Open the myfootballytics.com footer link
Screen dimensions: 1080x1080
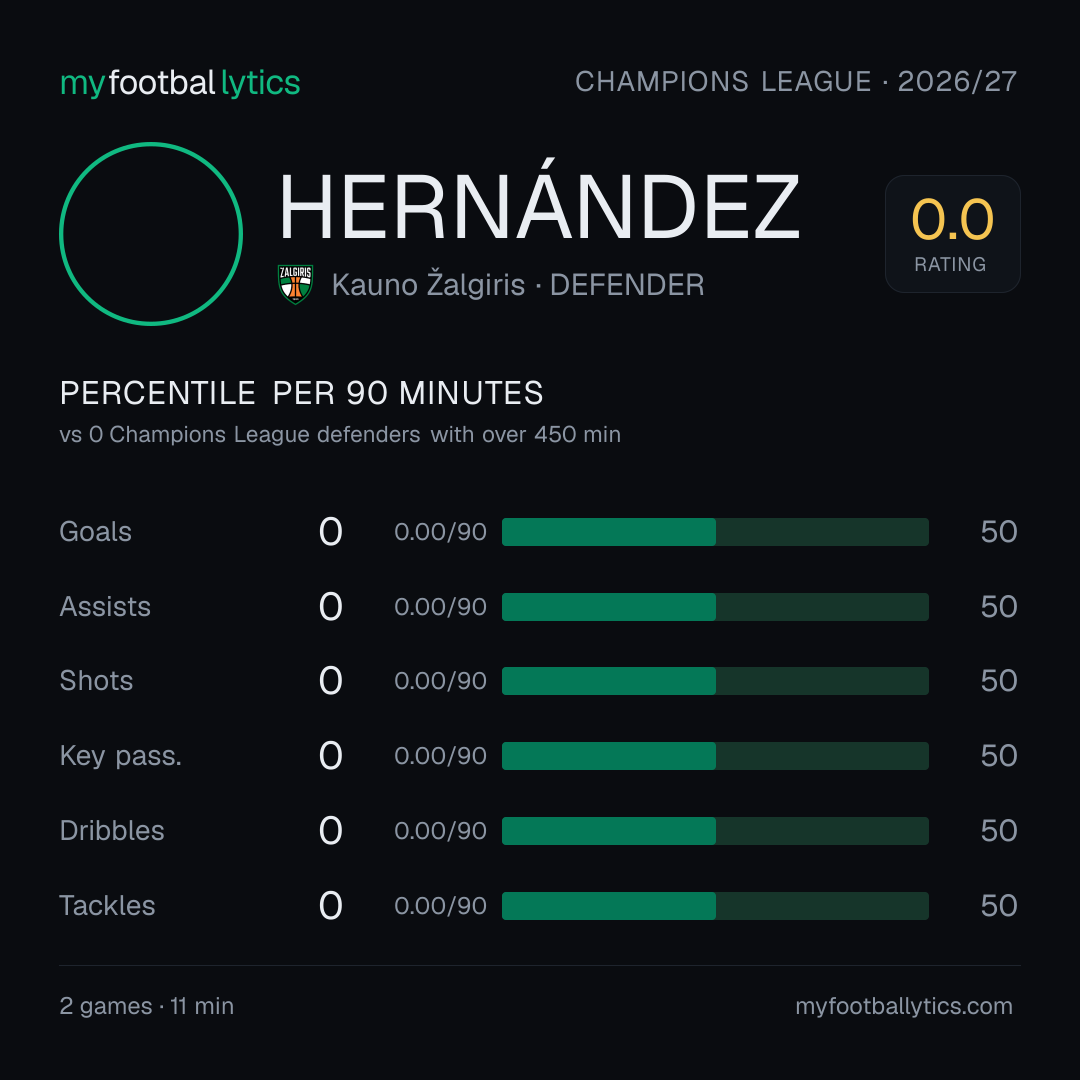[904, 1006]
